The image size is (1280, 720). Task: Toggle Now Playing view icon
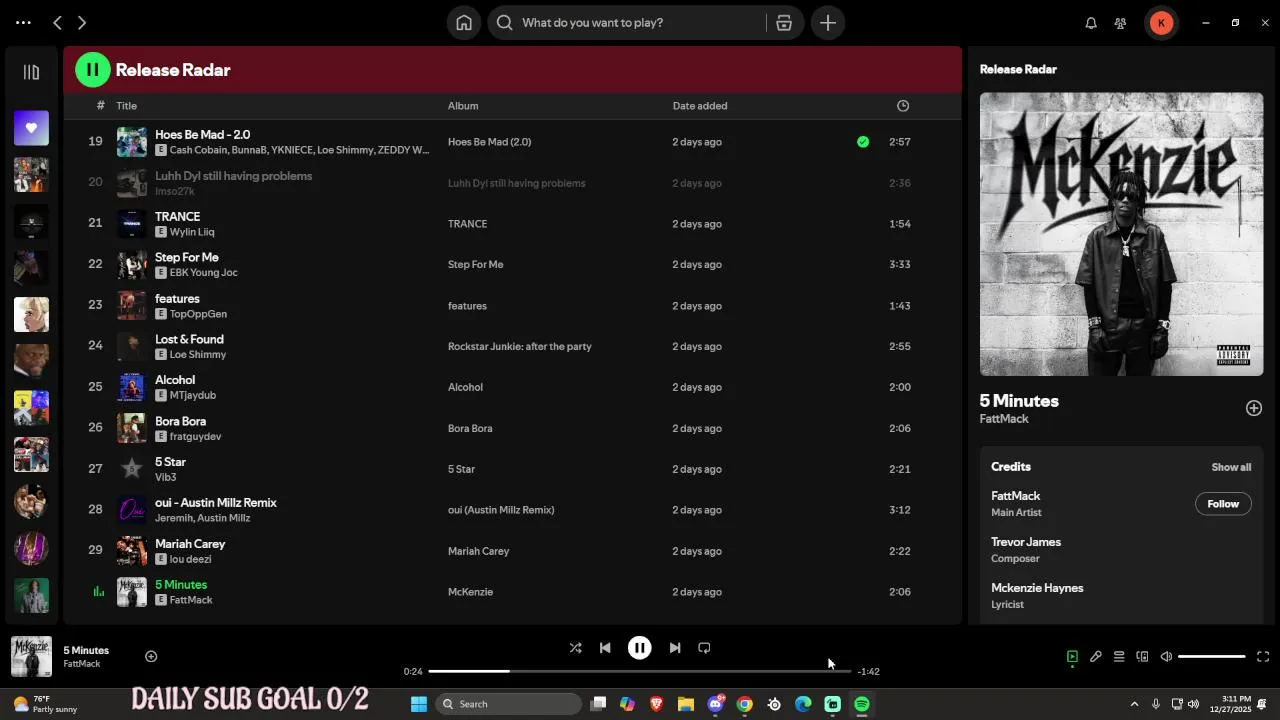1072,657
